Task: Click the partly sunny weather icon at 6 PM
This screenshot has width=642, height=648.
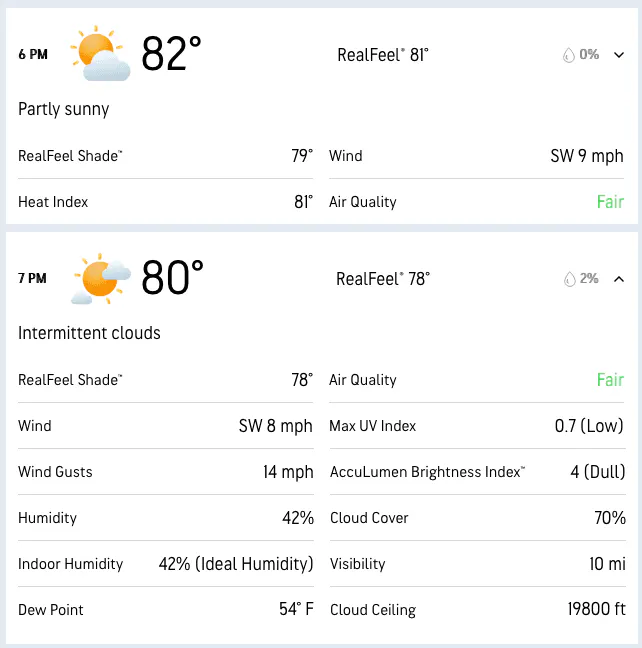Action: click(x=100, y=53)
